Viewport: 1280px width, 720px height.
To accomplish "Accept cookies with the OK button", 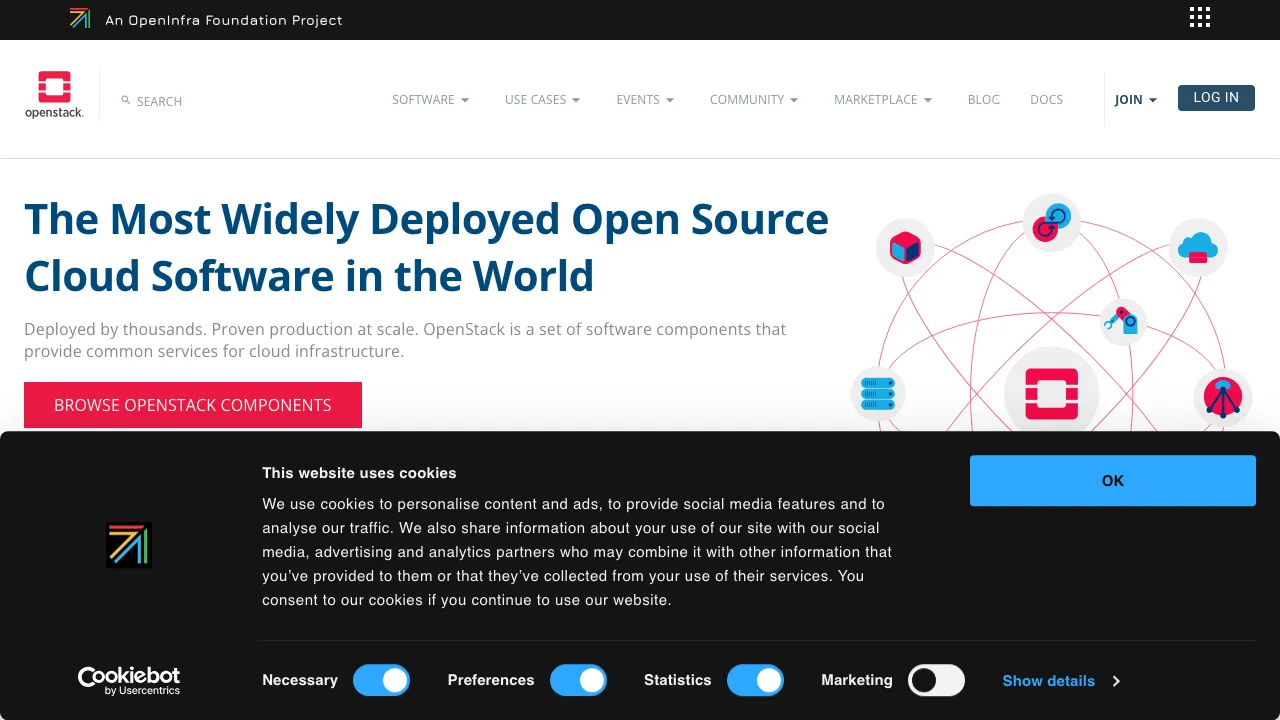I will (1112, 480).
